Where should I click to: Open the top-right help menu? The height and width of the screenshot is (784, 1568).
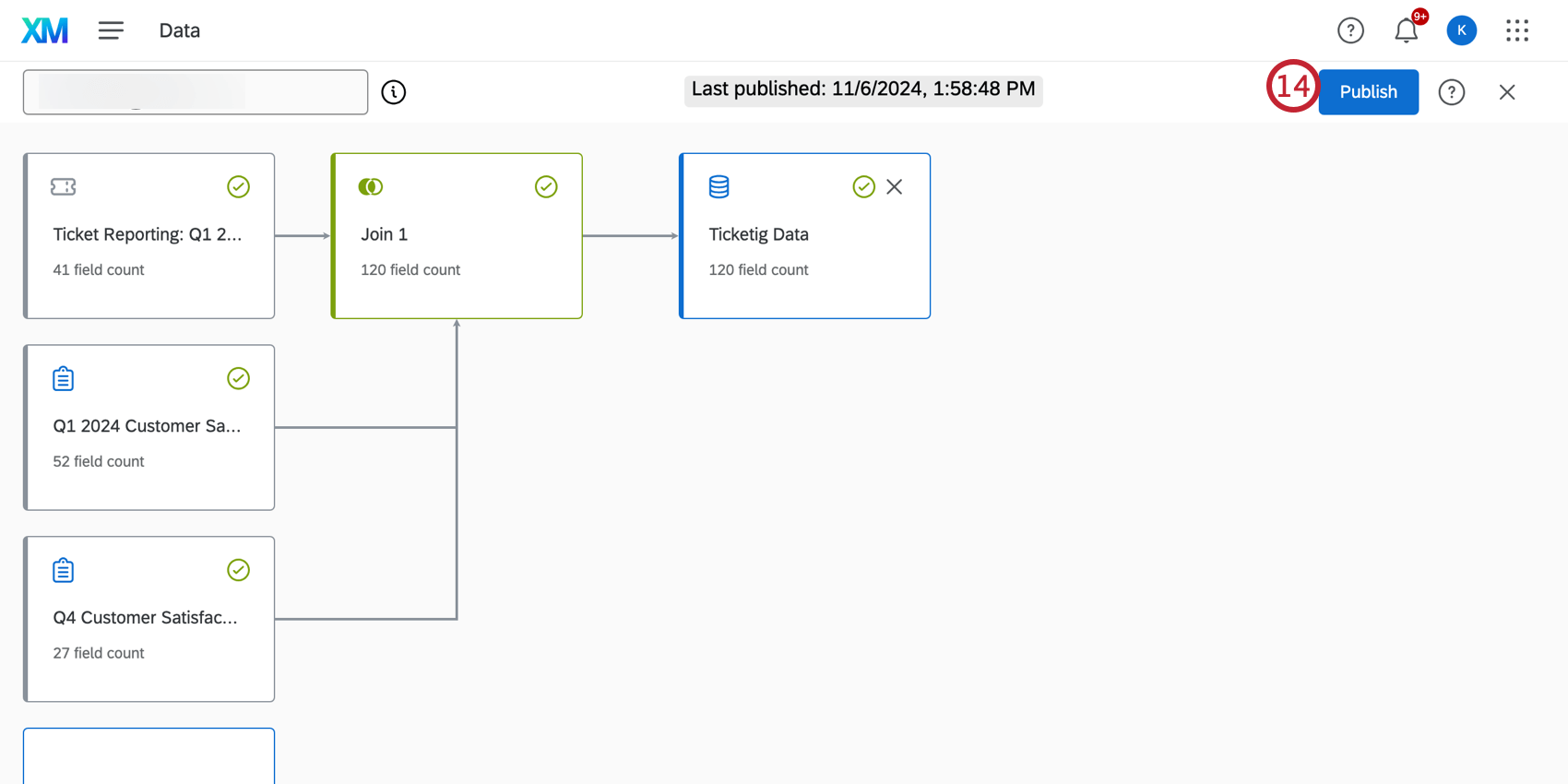pos(1350,30)
